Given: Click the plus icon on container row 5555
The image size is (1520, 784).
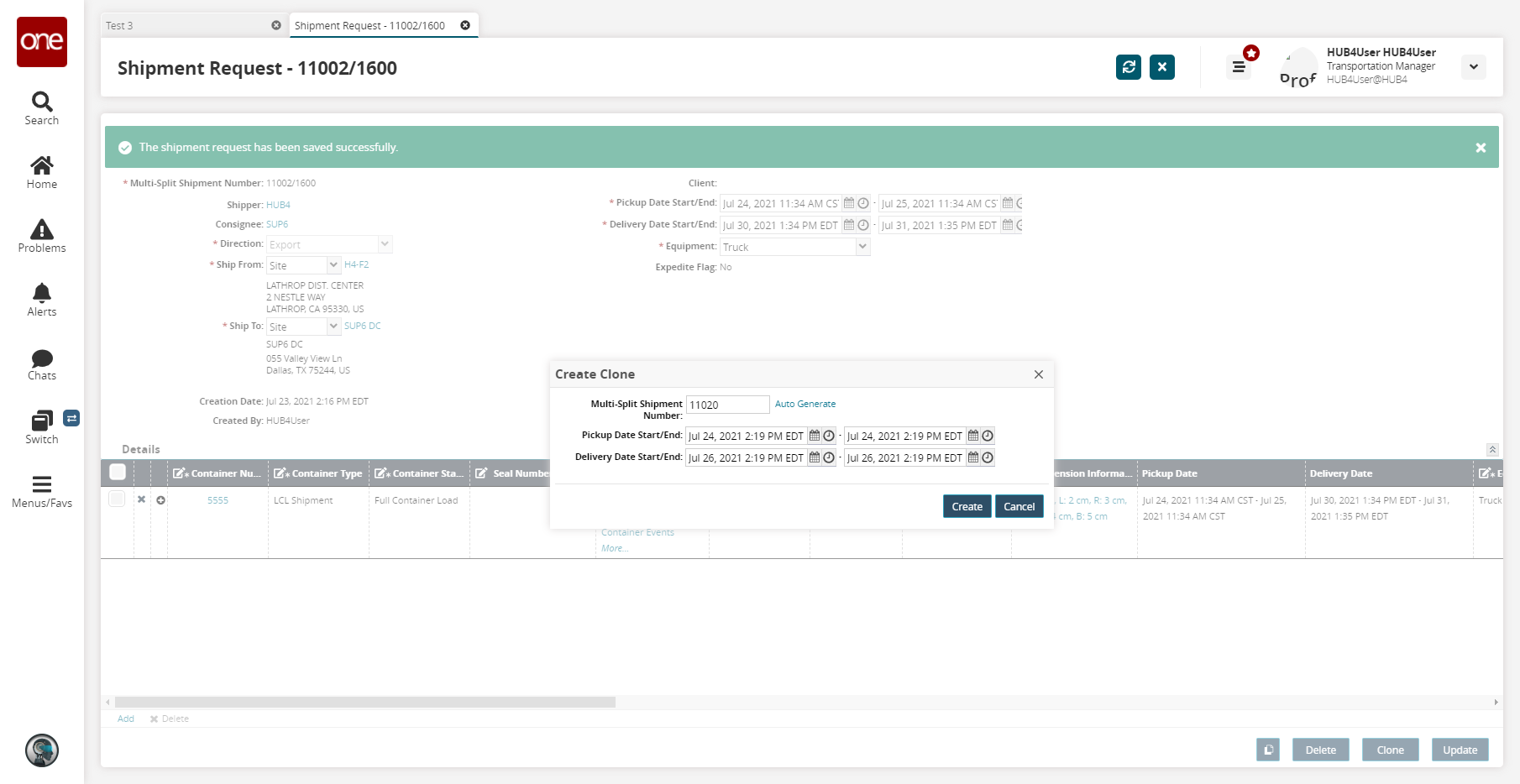Looking at the screenshot, I should (x=160, y=499).
